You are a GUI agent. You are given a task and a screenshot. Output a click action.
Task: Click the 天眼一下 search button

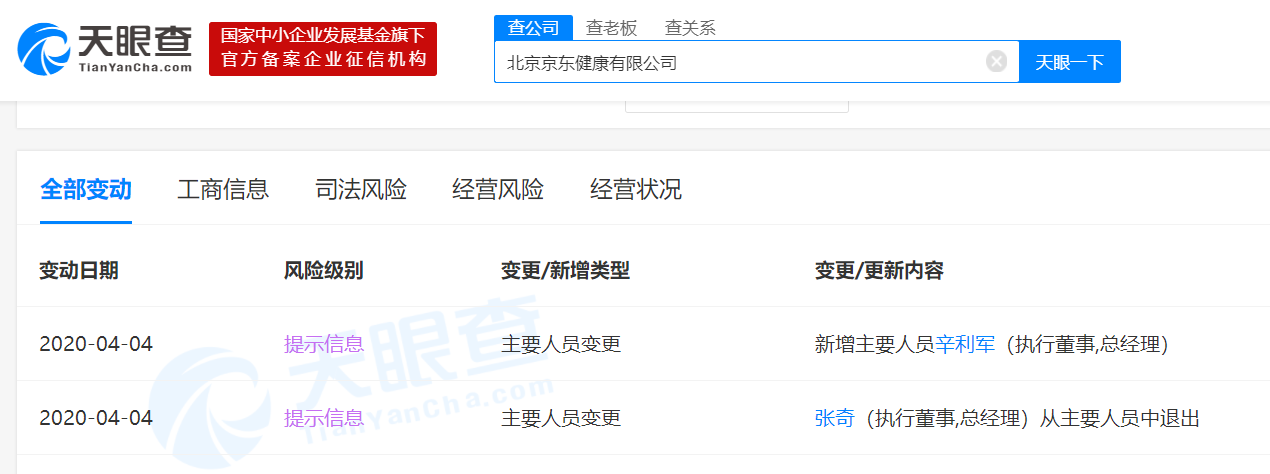1070,62
